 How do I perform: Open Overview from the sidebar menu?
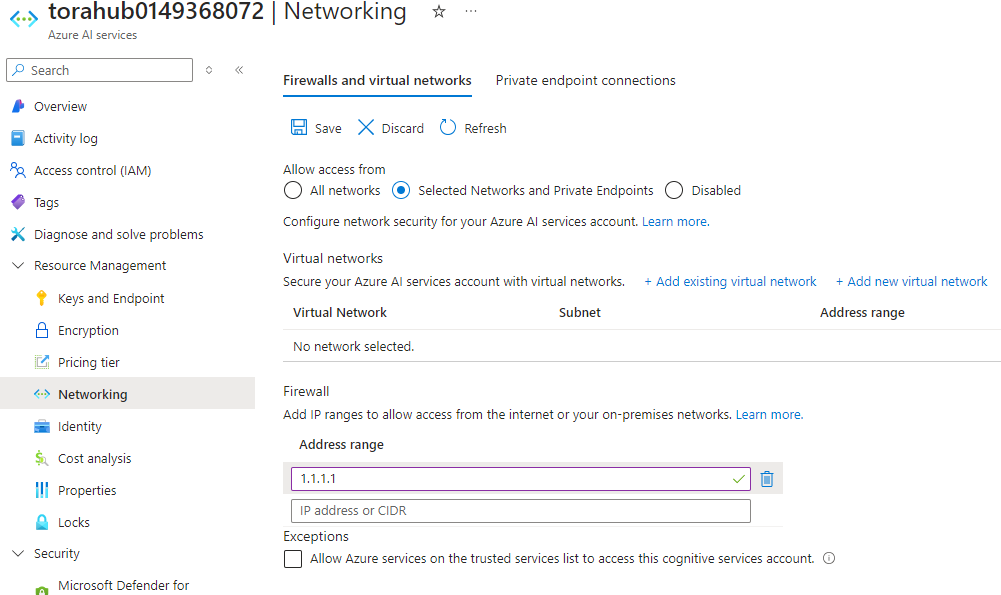pyautogui.click(x=61, y=107)
